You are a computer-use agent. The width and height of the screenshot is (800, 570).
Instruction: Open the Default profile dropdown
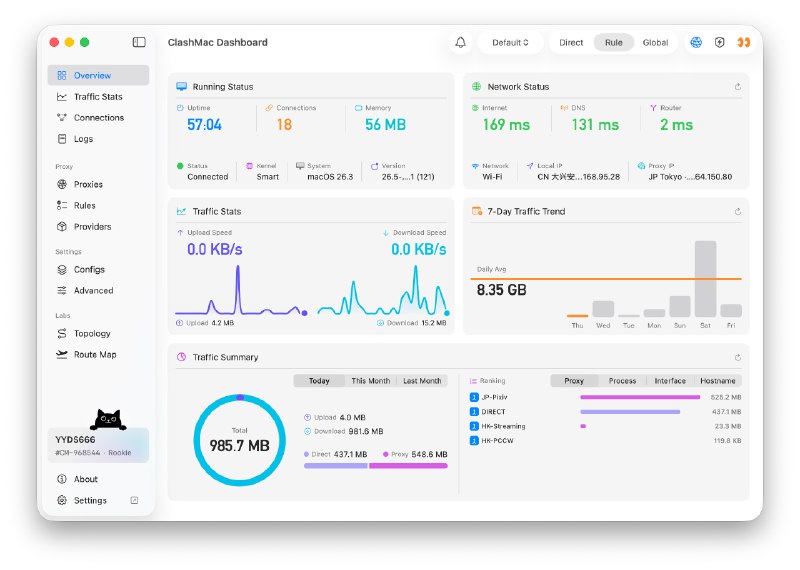pos(510,43)
